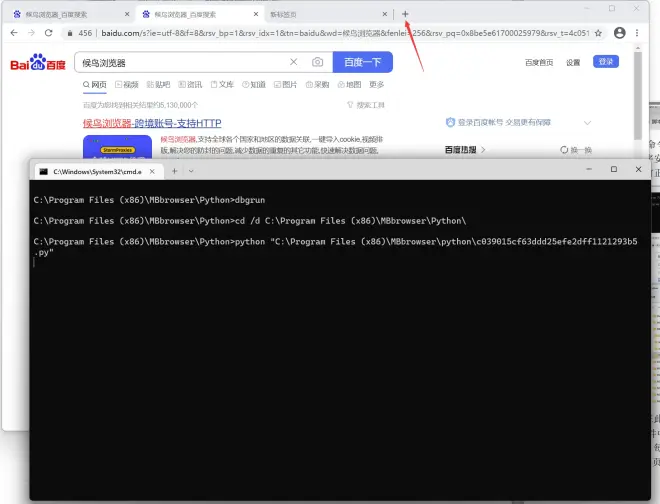This screenshot has width=660, height=504.
Task: Go back using the browser back arrow
Action: coord(14,33)
